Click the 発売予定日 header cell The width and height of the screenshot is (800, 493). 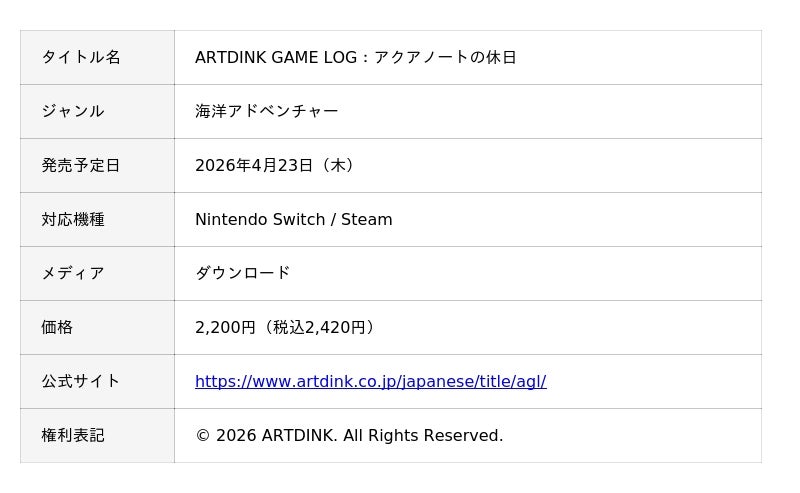[81, 165]
